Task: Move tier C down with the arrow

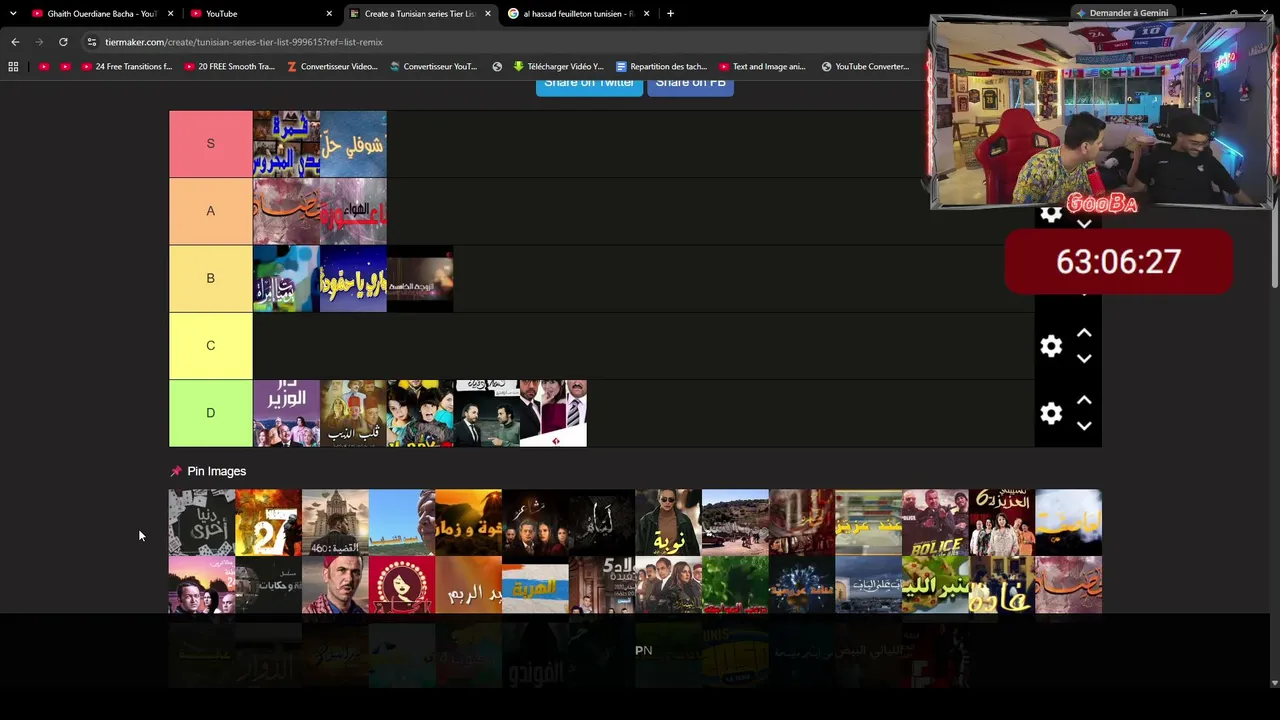Action: [1084, 358]
